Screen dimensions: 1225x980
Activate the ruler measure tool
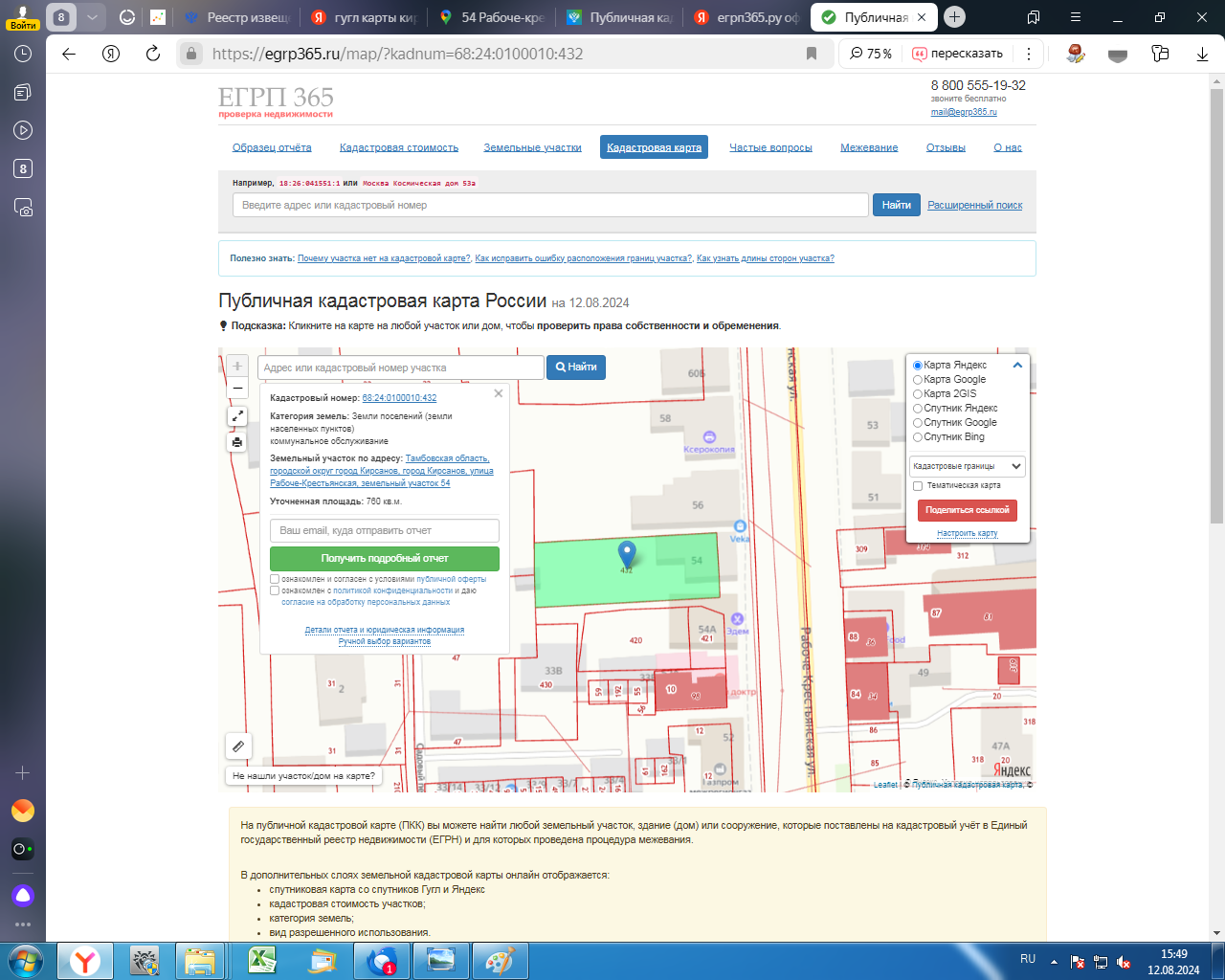(238, 746)
